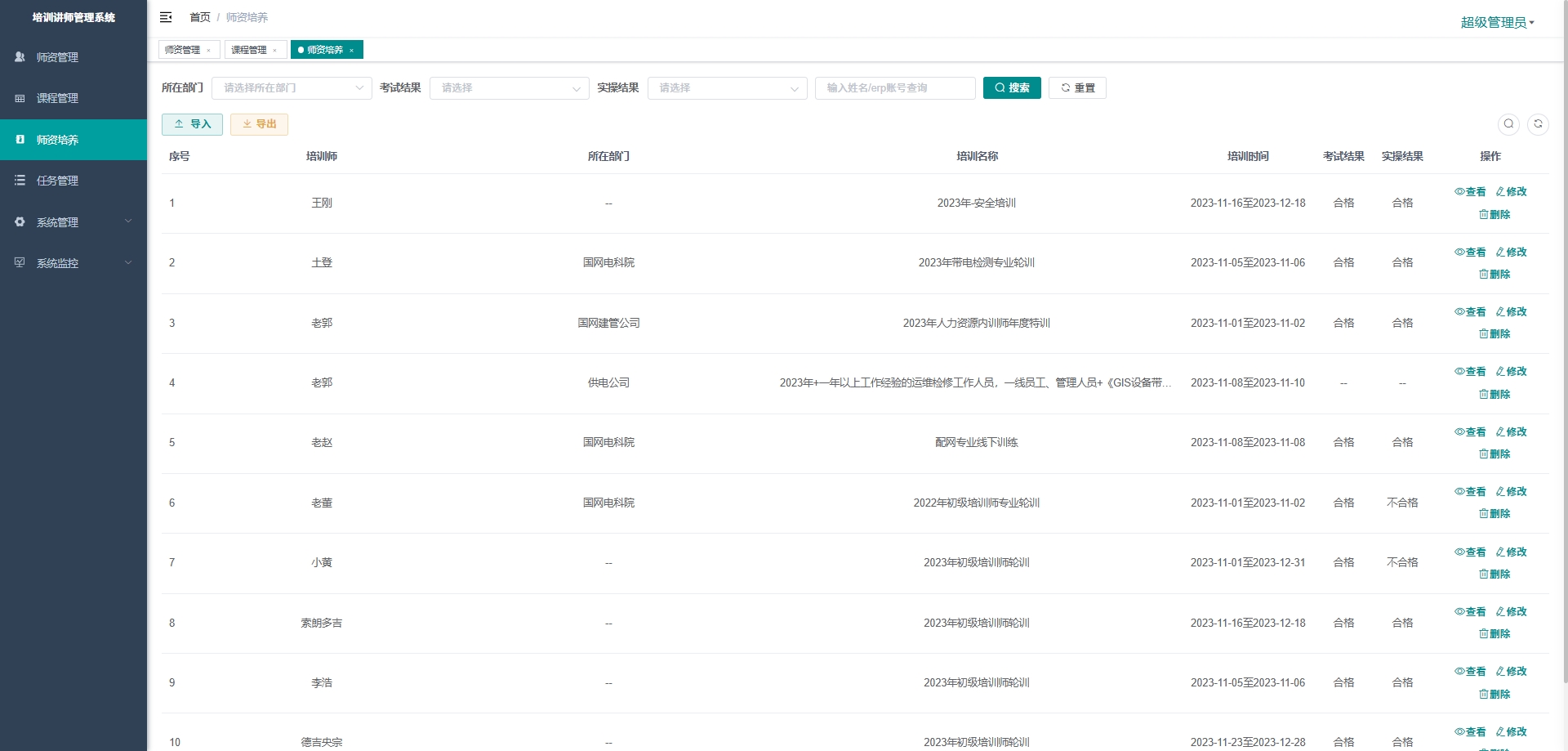Click the 首页 breadcrumb link
This screenshot has height=751, width=1568.
click(200, 17)
